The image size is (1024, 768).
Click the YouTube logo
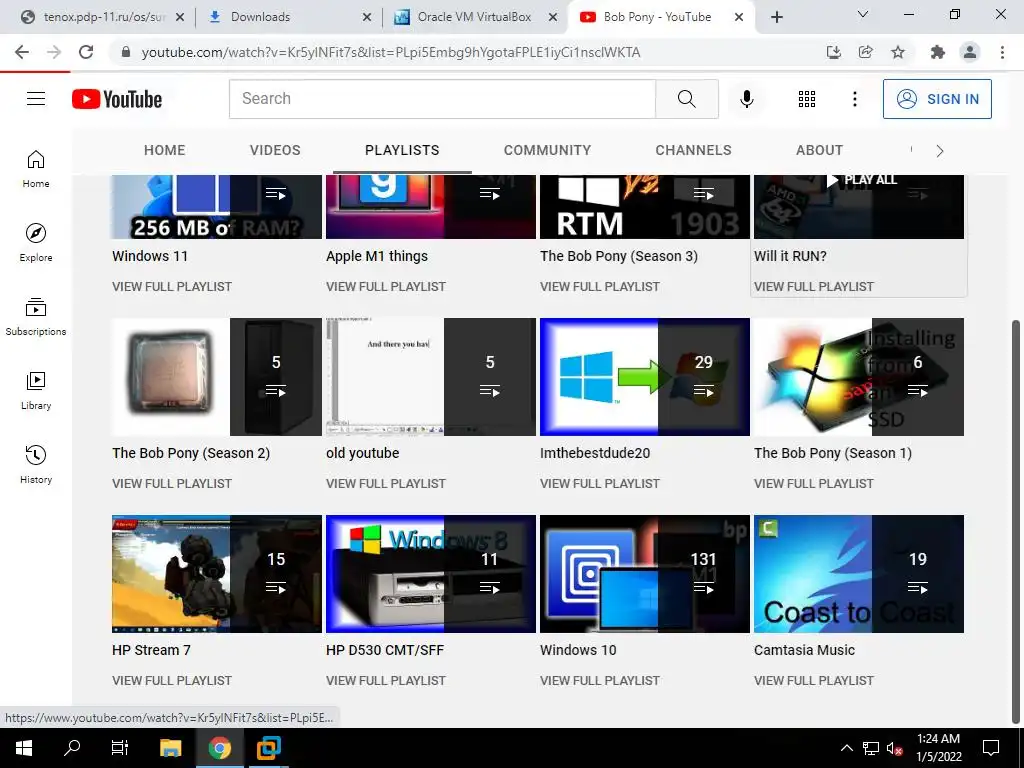tap(117, 99)
